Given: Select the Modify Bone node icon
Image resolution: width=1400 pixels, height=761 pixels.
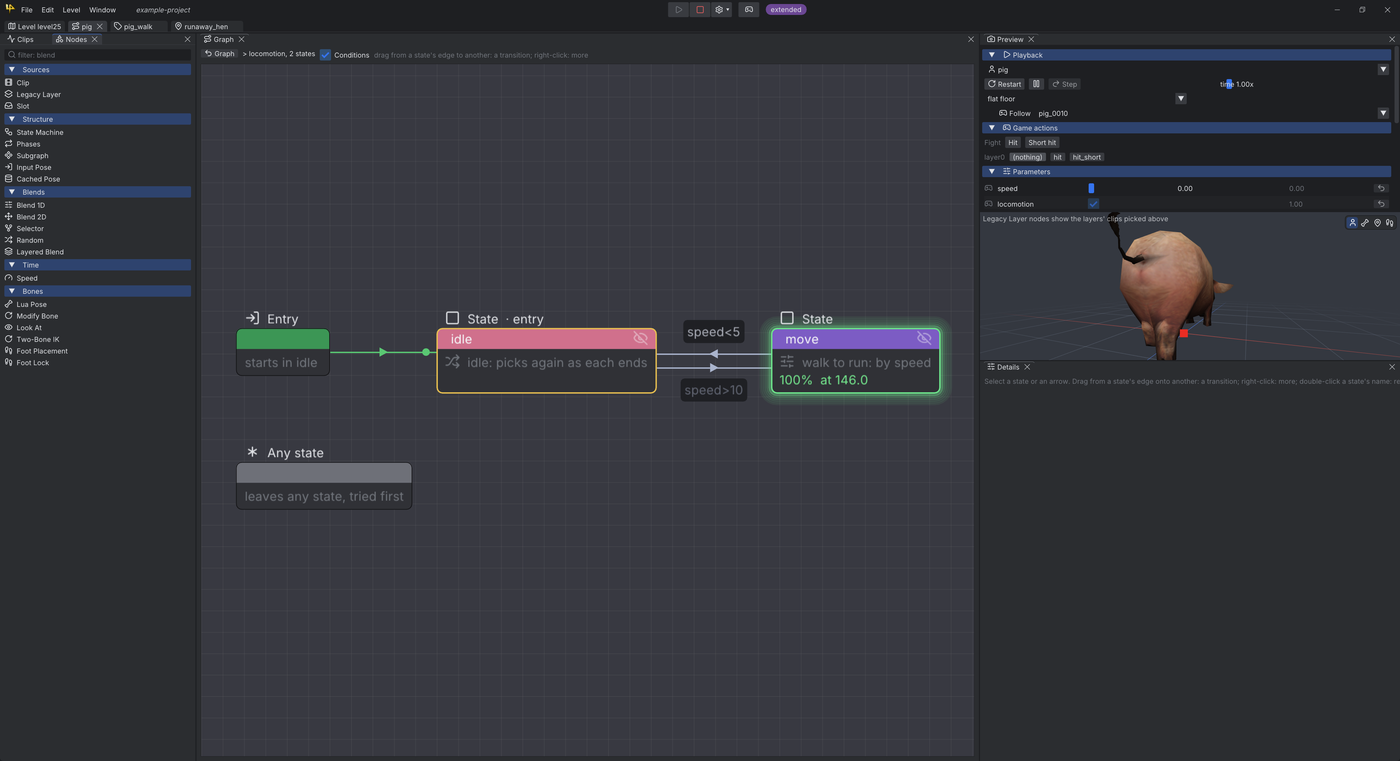Looking at the screenshot, I should 9,316.
